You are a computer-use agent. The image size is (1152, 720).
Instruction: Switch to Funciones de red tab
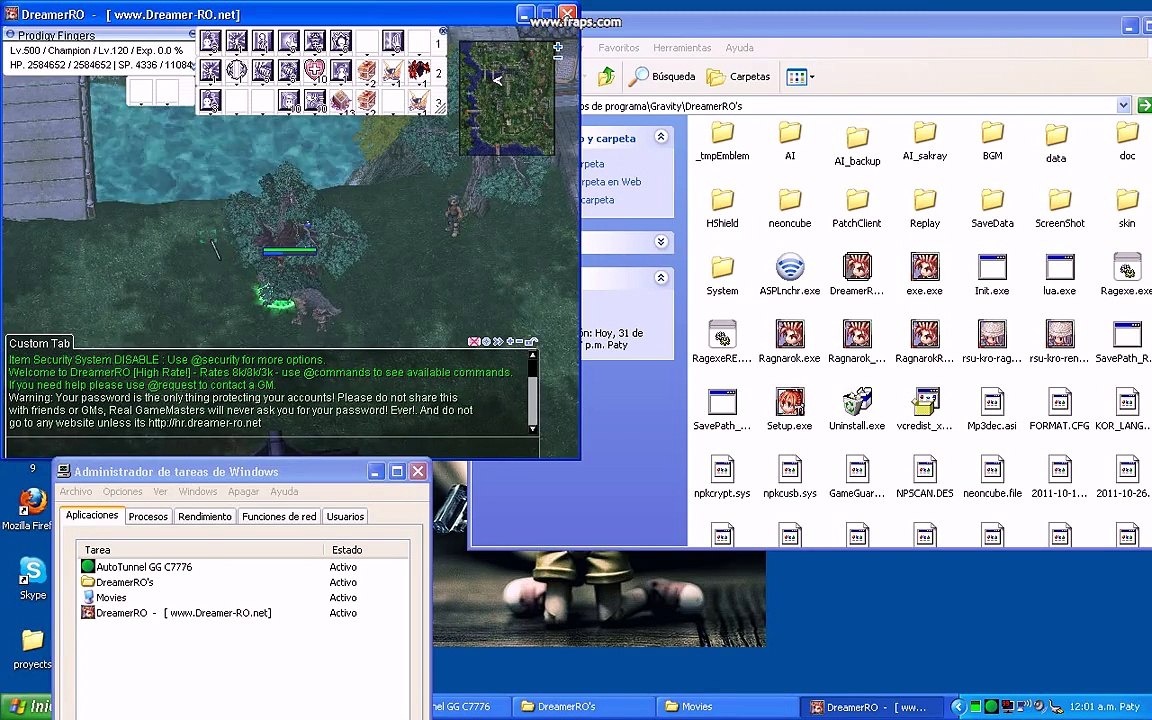[279, 516]
